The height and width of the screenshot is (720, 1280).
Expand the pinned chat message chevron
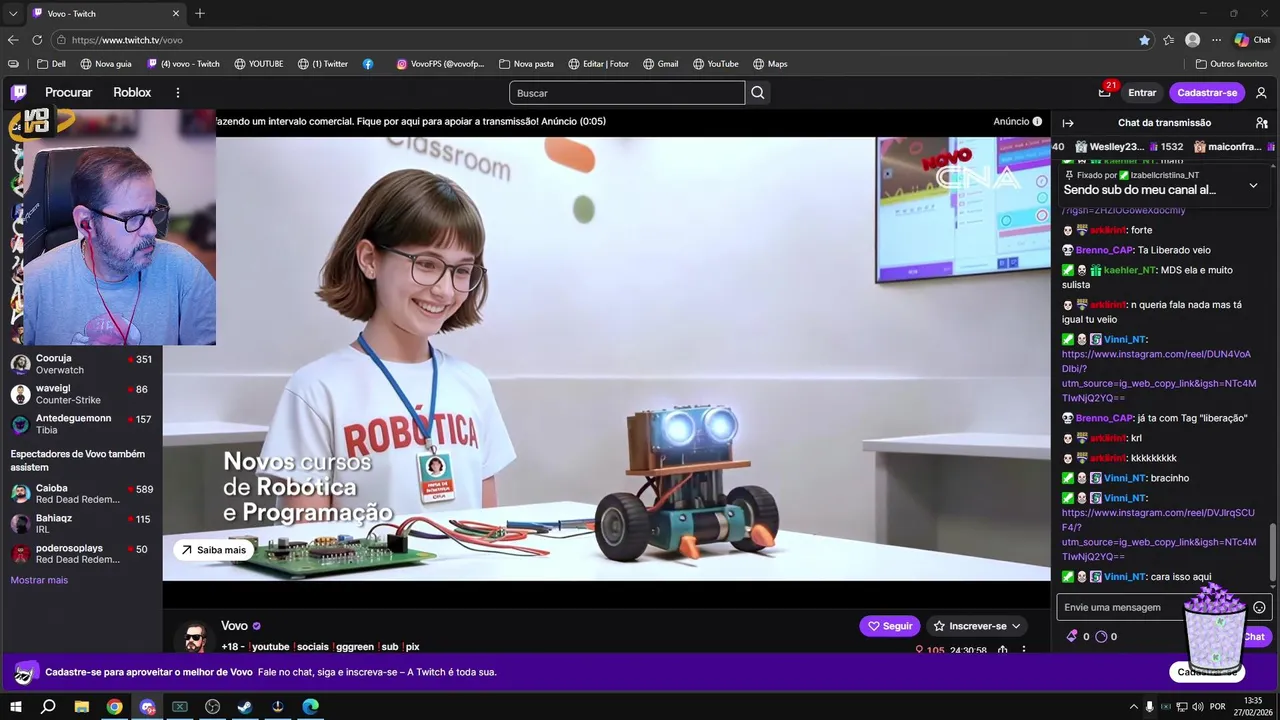1253,186
